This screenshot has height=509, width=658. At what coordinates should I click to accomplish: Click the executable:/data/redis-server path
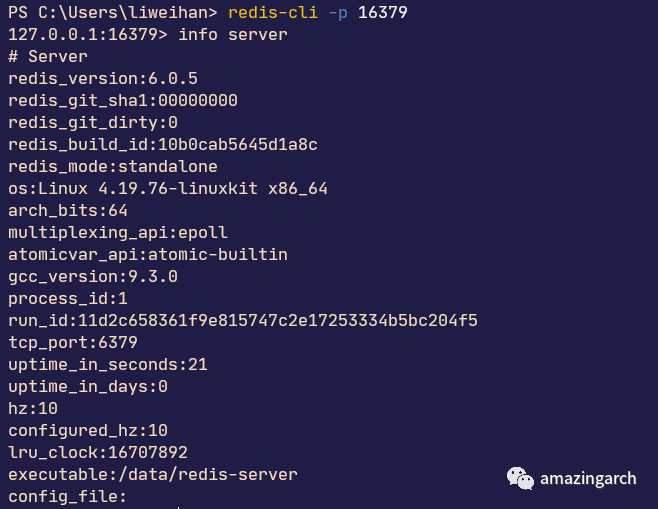[x=153, y=475]
